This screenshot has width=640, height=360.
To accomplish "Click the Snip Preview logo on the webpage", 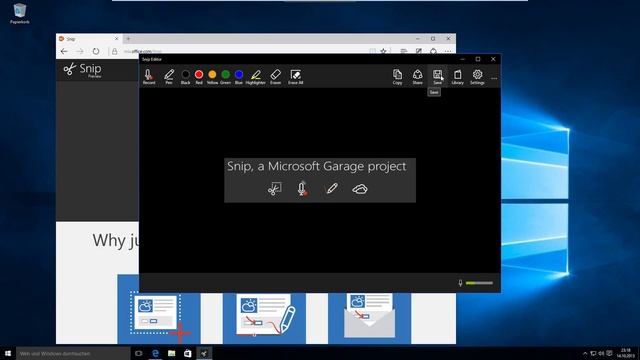I will coord(83,70).
